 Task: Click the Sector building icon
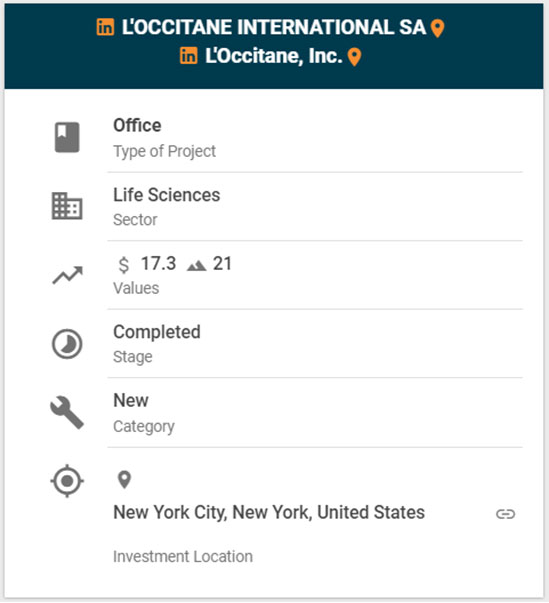67,206
